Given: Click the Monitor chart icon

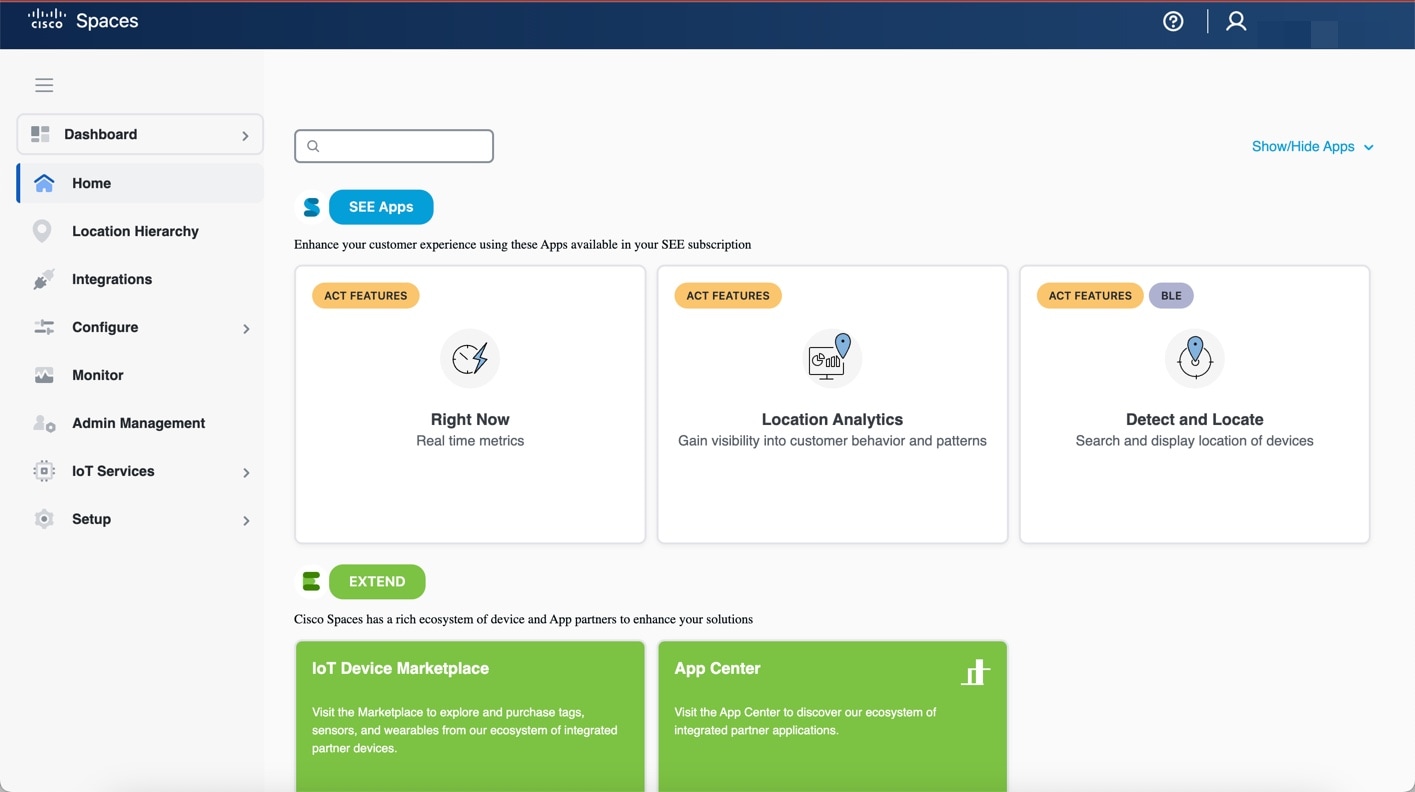Looking at the screenshot, I should click(x=44, y=375).
